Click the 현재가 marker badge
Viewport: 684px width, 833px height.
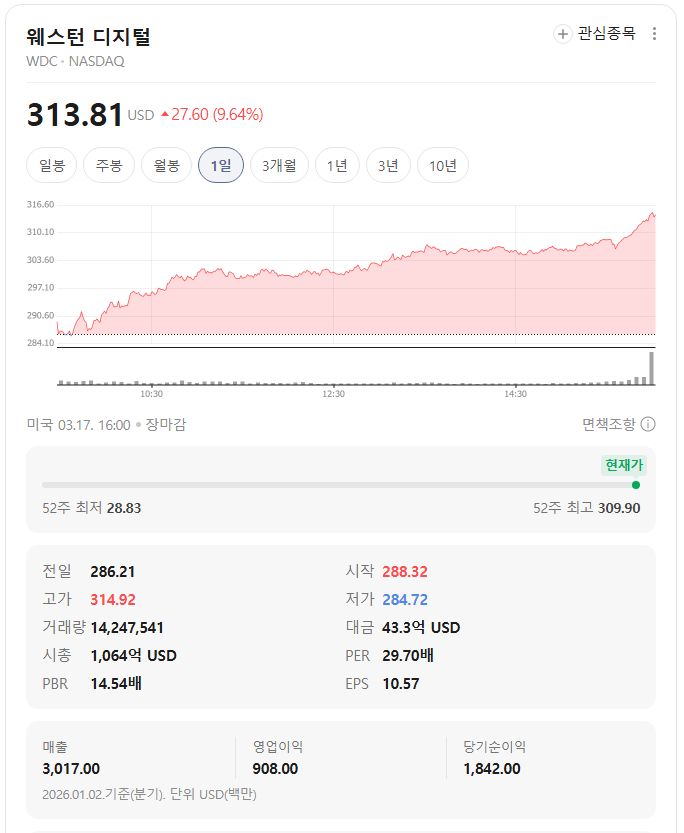tap(624, 465)
